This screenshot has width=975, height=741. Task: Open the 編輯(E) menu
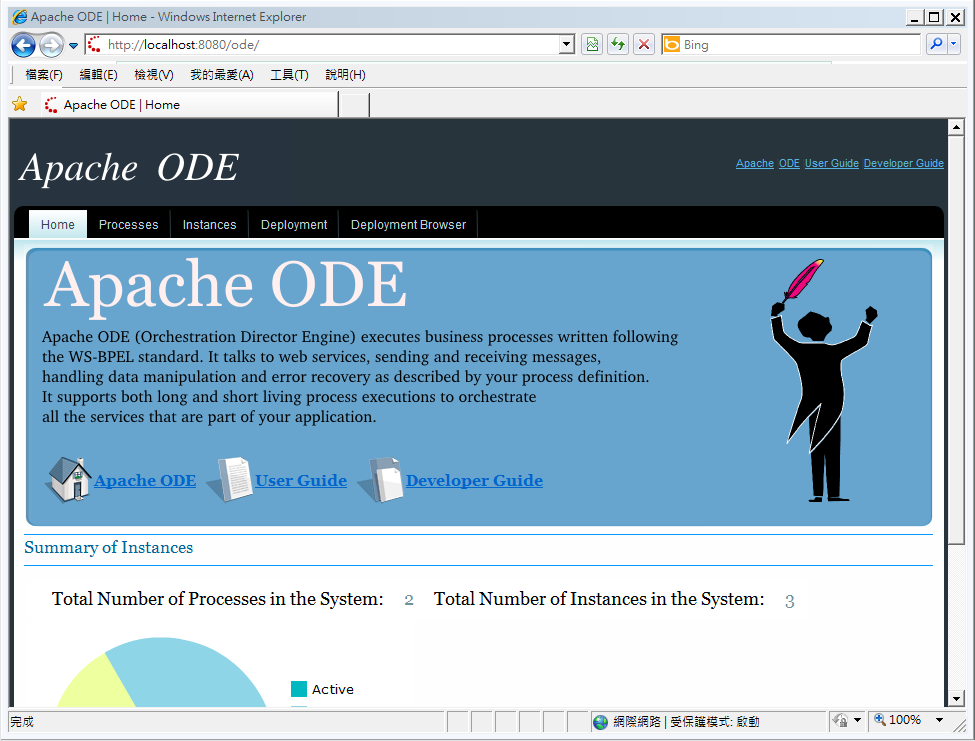[x=98, y=75]
